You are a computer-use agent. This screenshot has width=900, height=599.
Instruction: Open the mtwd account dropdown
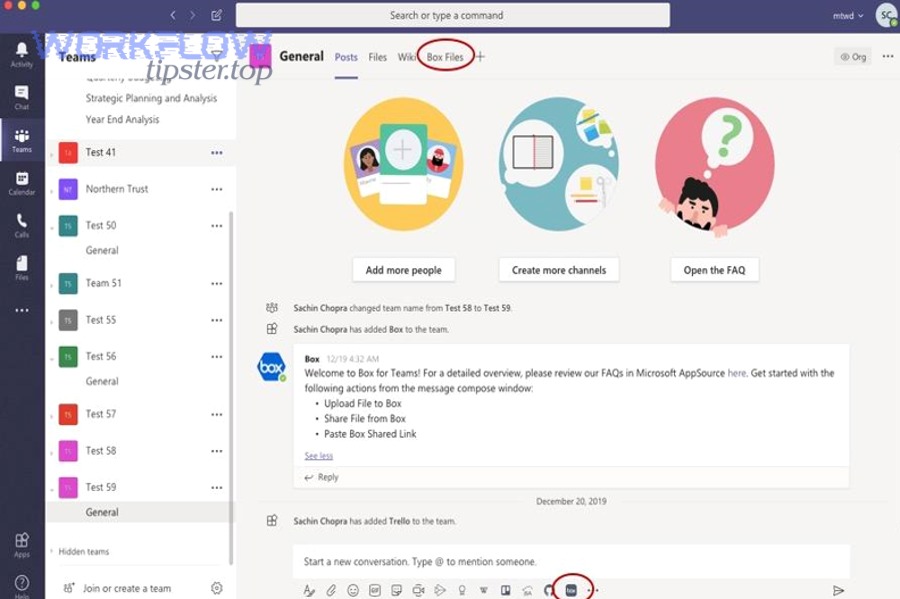pyautogui.click(x=848, y=16)
